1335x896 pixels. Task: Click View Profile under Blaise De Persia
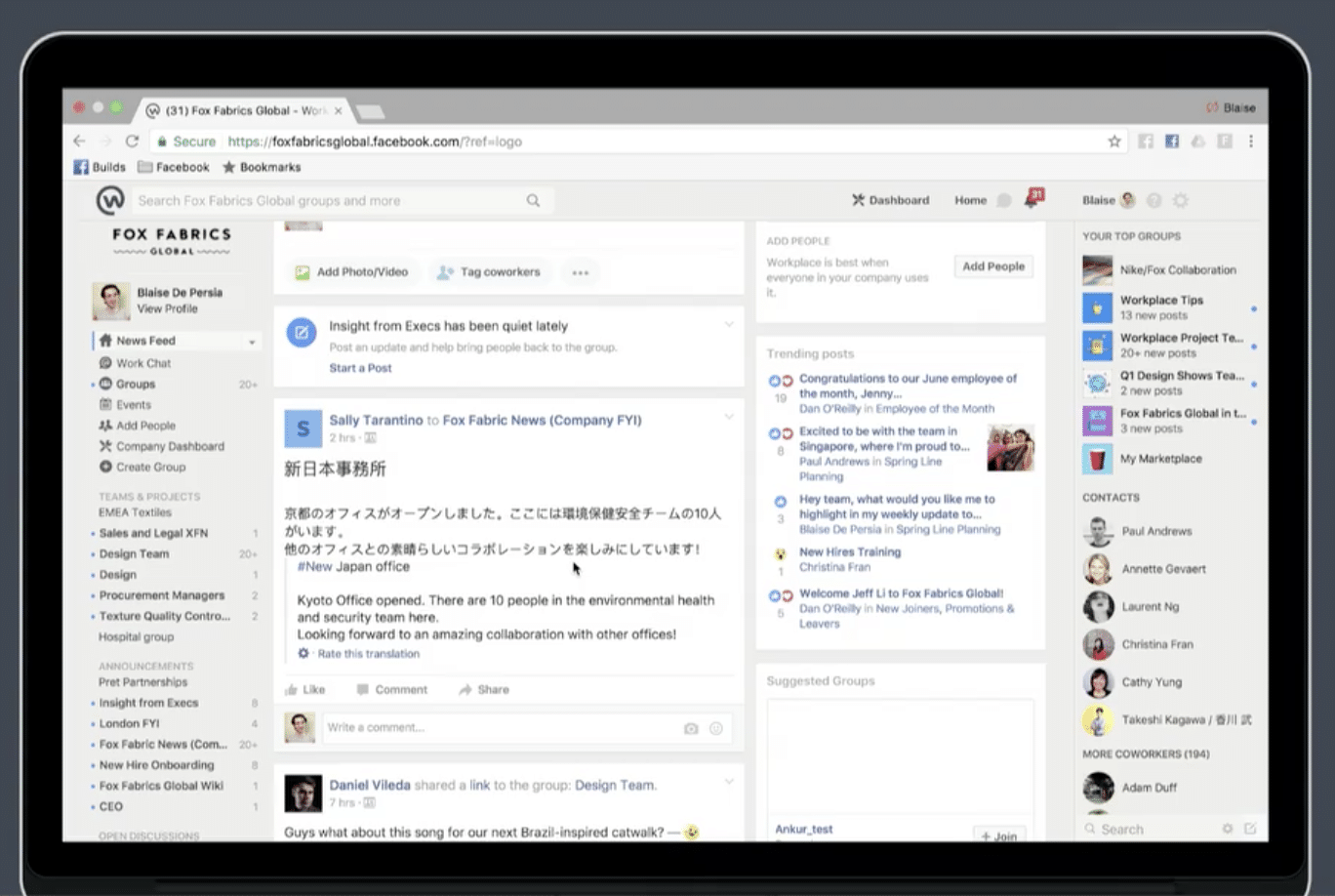pos(167,308)
